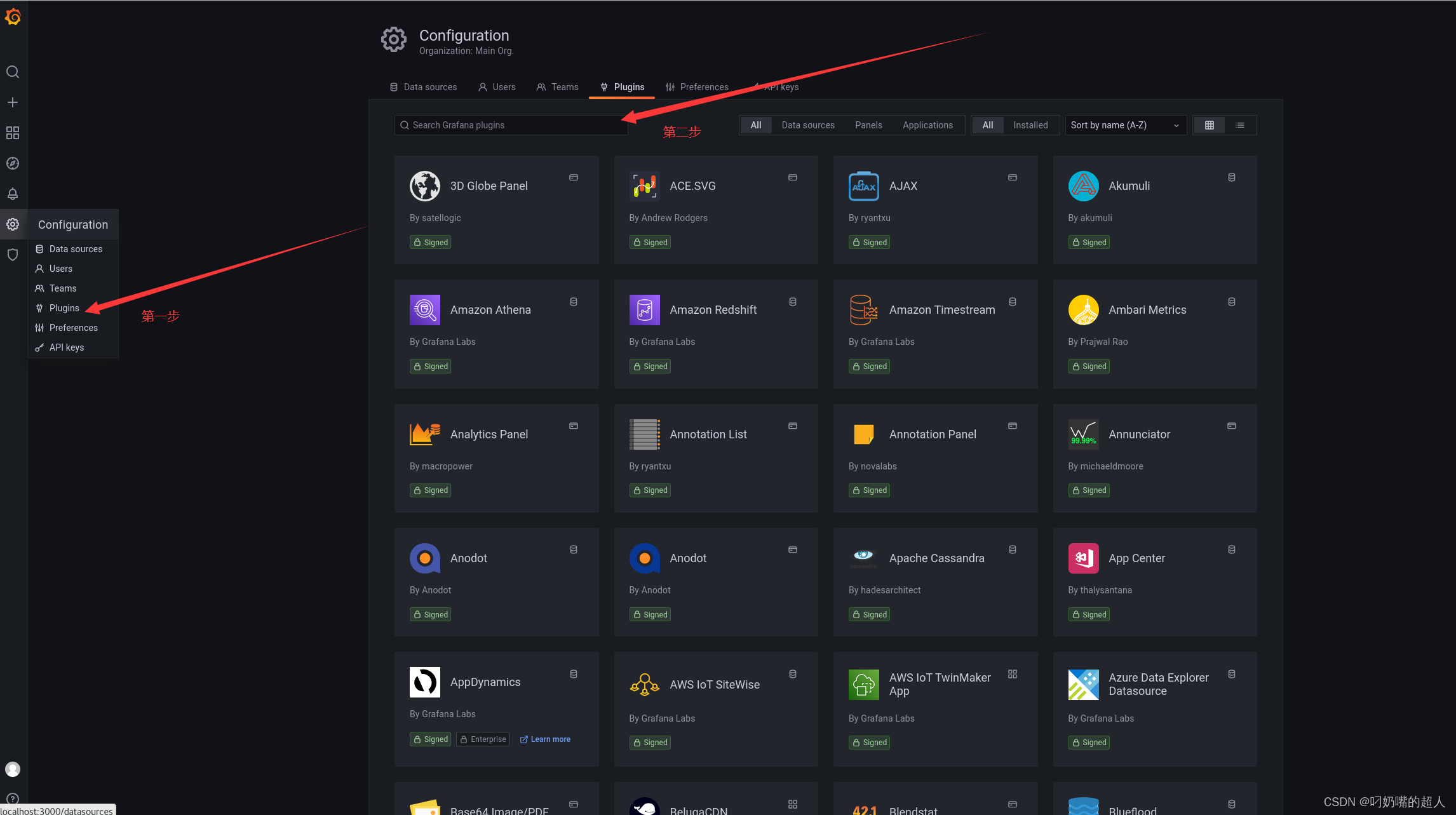The width and height of the screenshot is (1456, 815).
Task: Click the Grafana logo
Action: point(13,17)
